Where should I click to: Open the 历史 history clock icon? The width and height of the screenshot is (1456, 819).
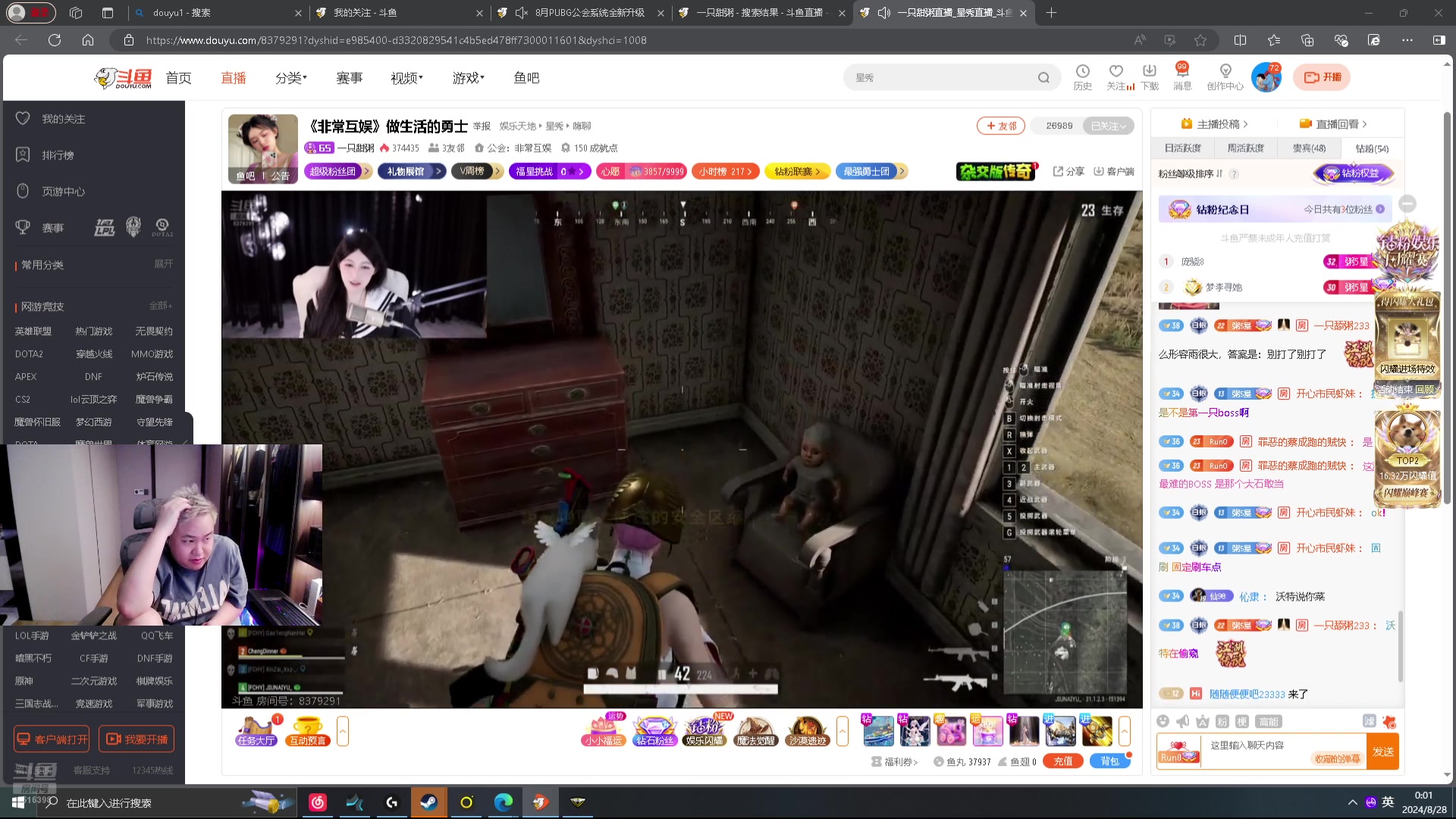coord(1082,72)
